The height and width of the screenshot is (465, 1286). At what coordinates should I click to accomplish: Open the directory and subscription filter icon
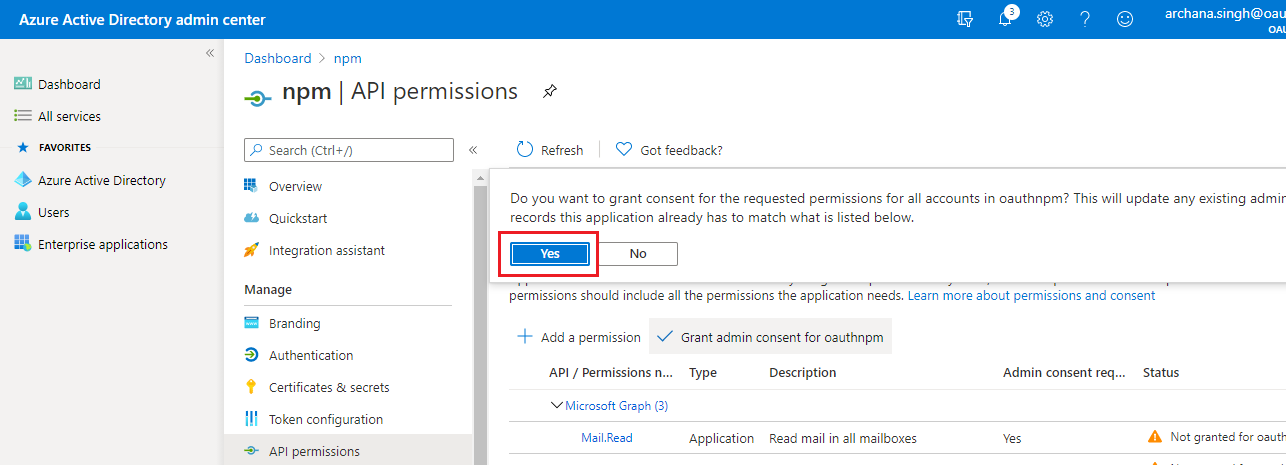[x=965, y=19]
